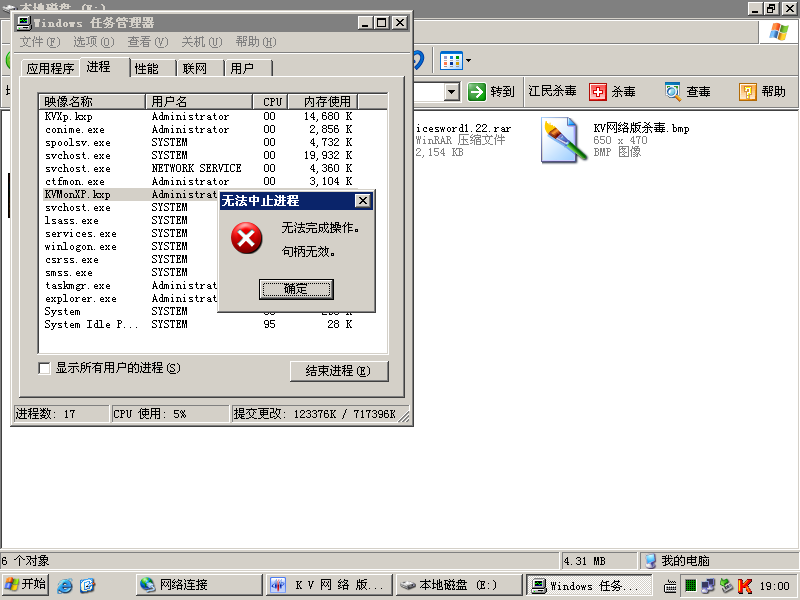
Task: Sort processes by 用户名 column header
Action: pyautogui.click(x=199, y=102)
